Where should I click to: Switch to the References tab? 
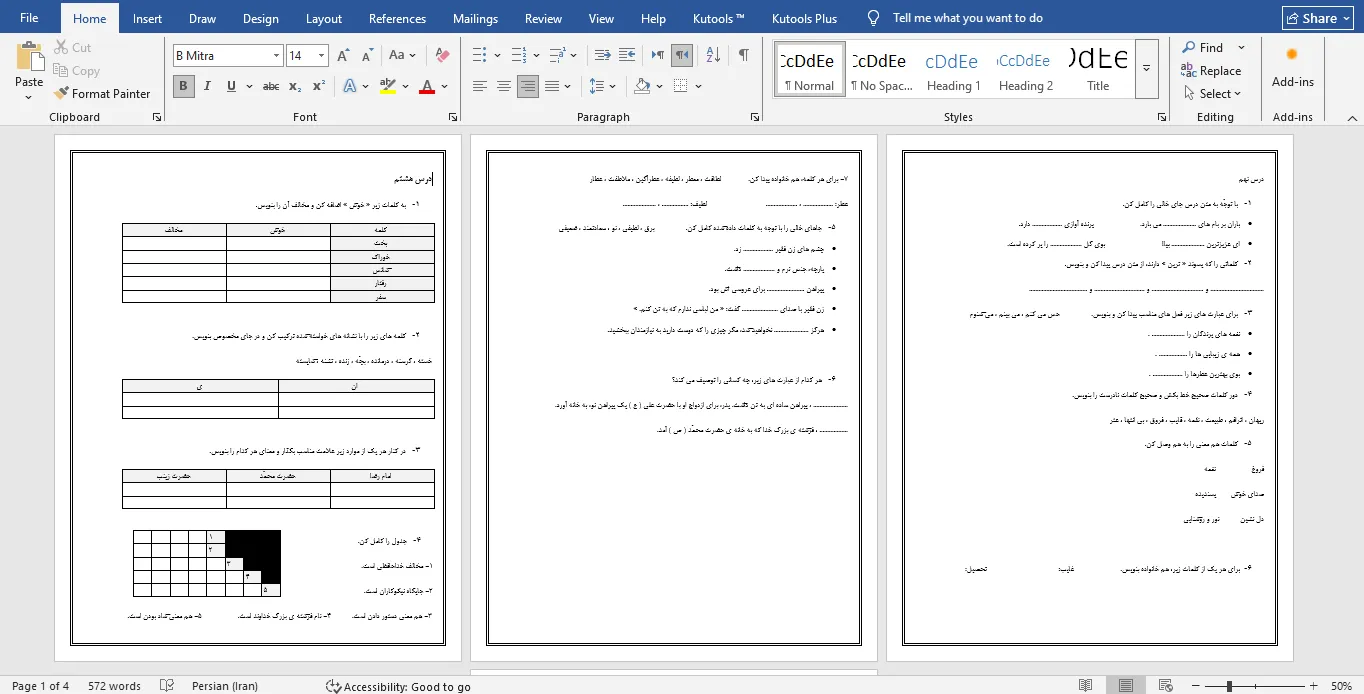click(397, 18)
